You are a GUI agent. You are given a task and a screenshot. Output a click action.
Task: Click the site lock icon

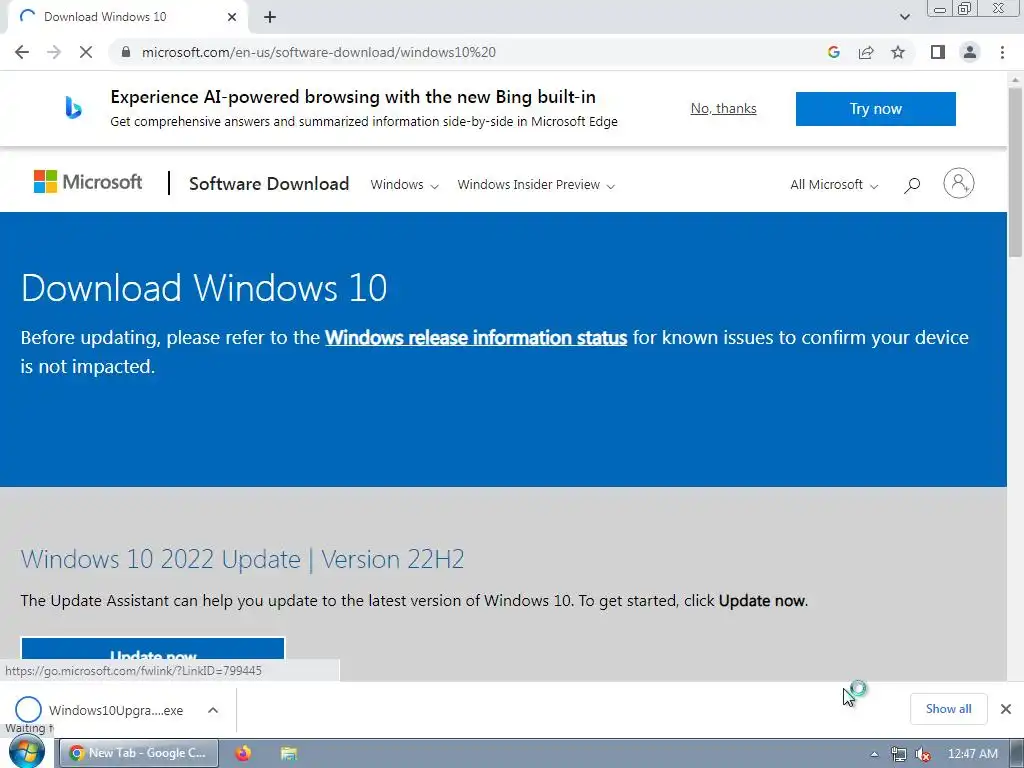tap(126, 52)
